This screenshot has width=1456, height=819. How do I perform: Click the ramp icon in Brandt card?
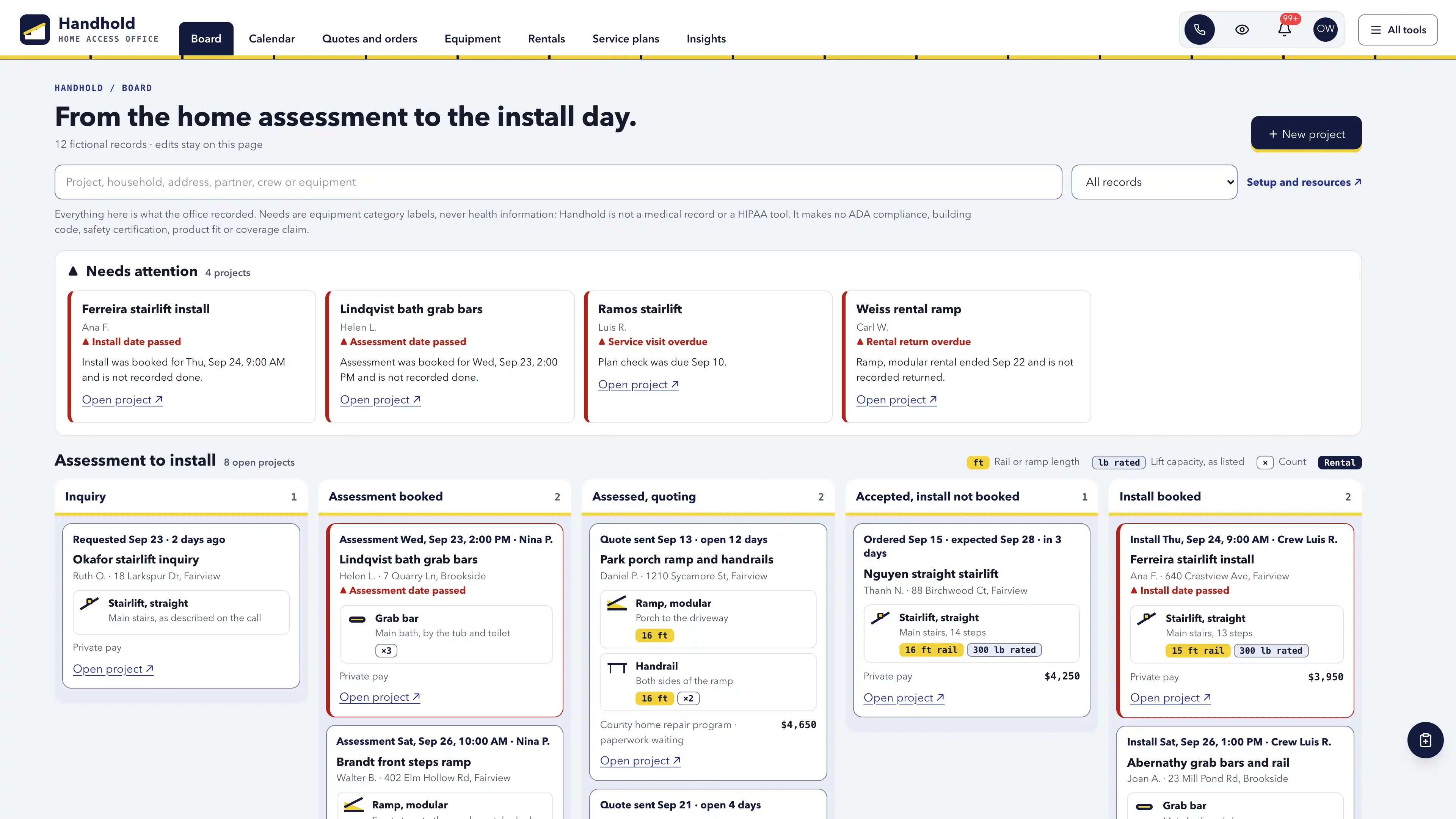[x=354, y=805]
